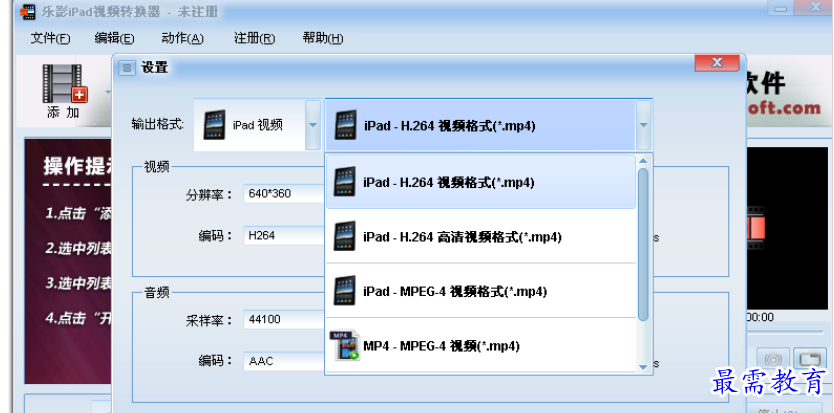The width and height of the screenshot is (834, 413).
Task: Click iPad icon beside 高清视频格式 item
Action: point(345,236)
